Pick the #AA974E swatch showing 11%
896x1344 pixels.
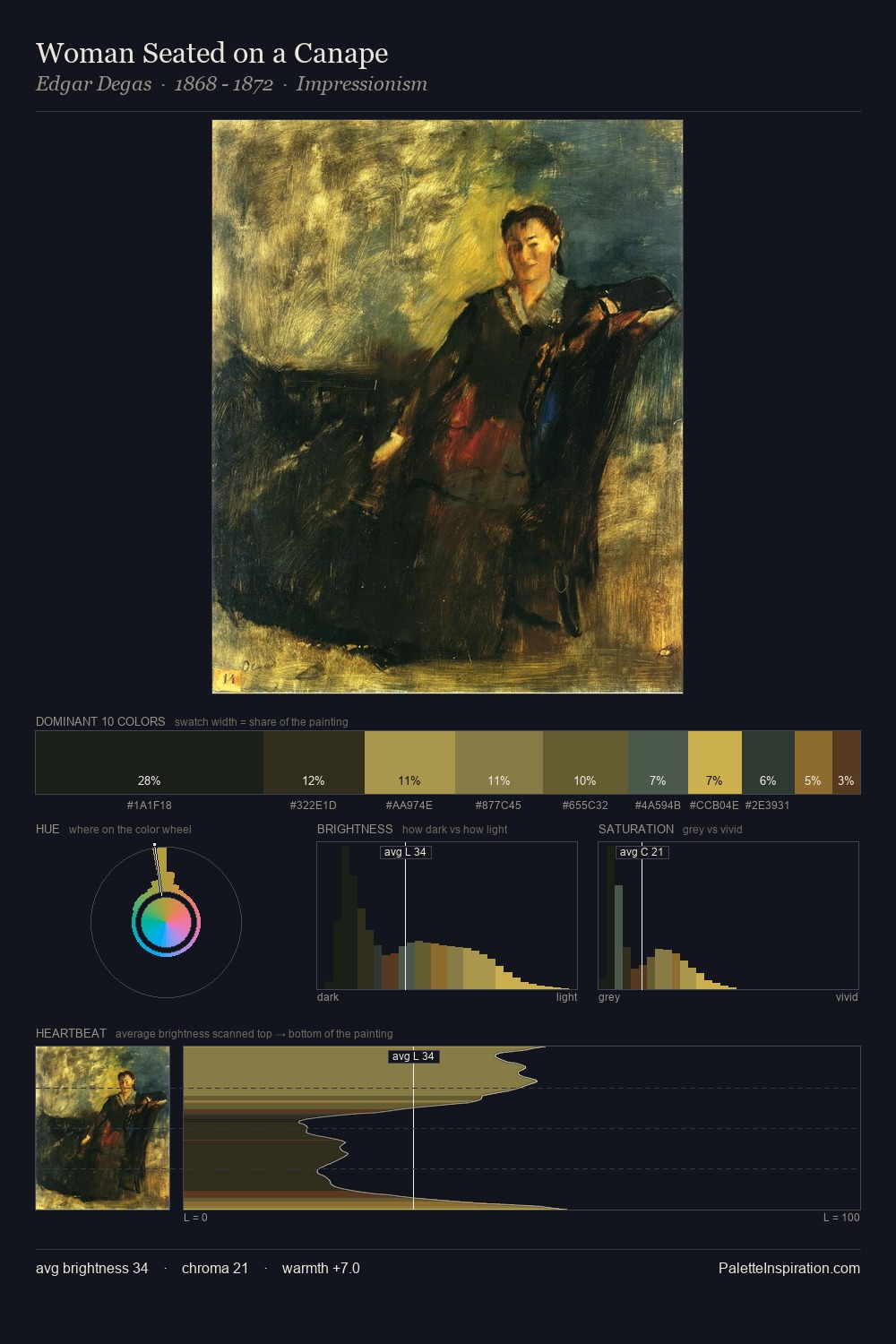pyautogui.click(x=409, y=762)
